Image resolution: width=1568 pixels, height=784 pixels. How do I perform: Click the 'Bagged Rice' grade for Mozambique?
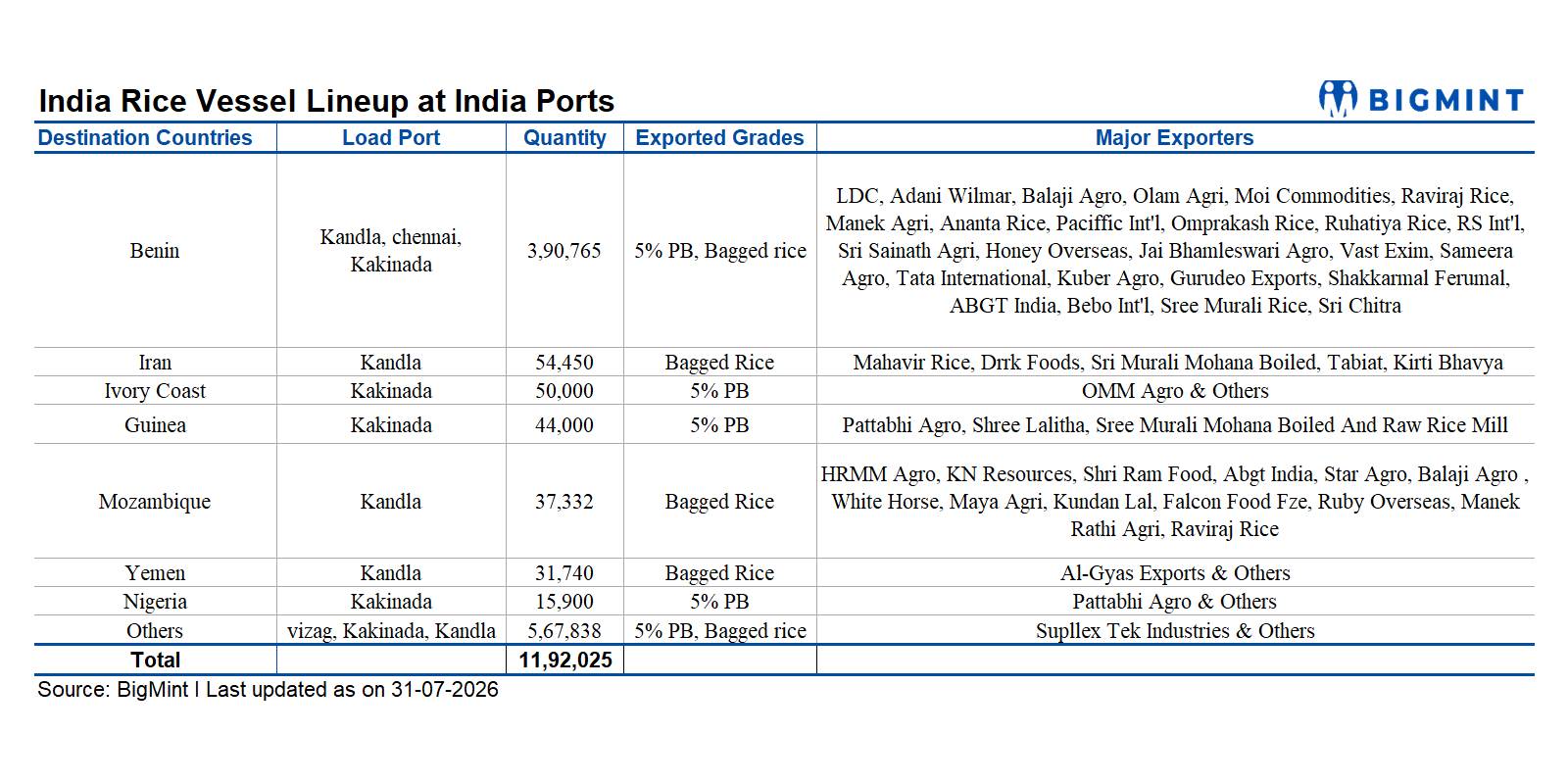[720, 502]
